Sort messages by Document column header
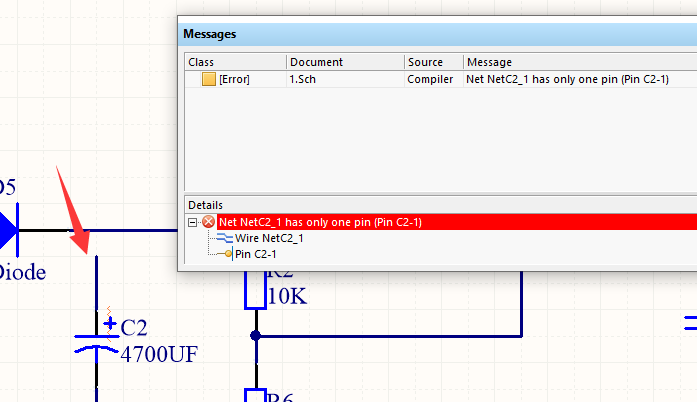697x402 pixels. pyautogui.click(x=345, y=62)
